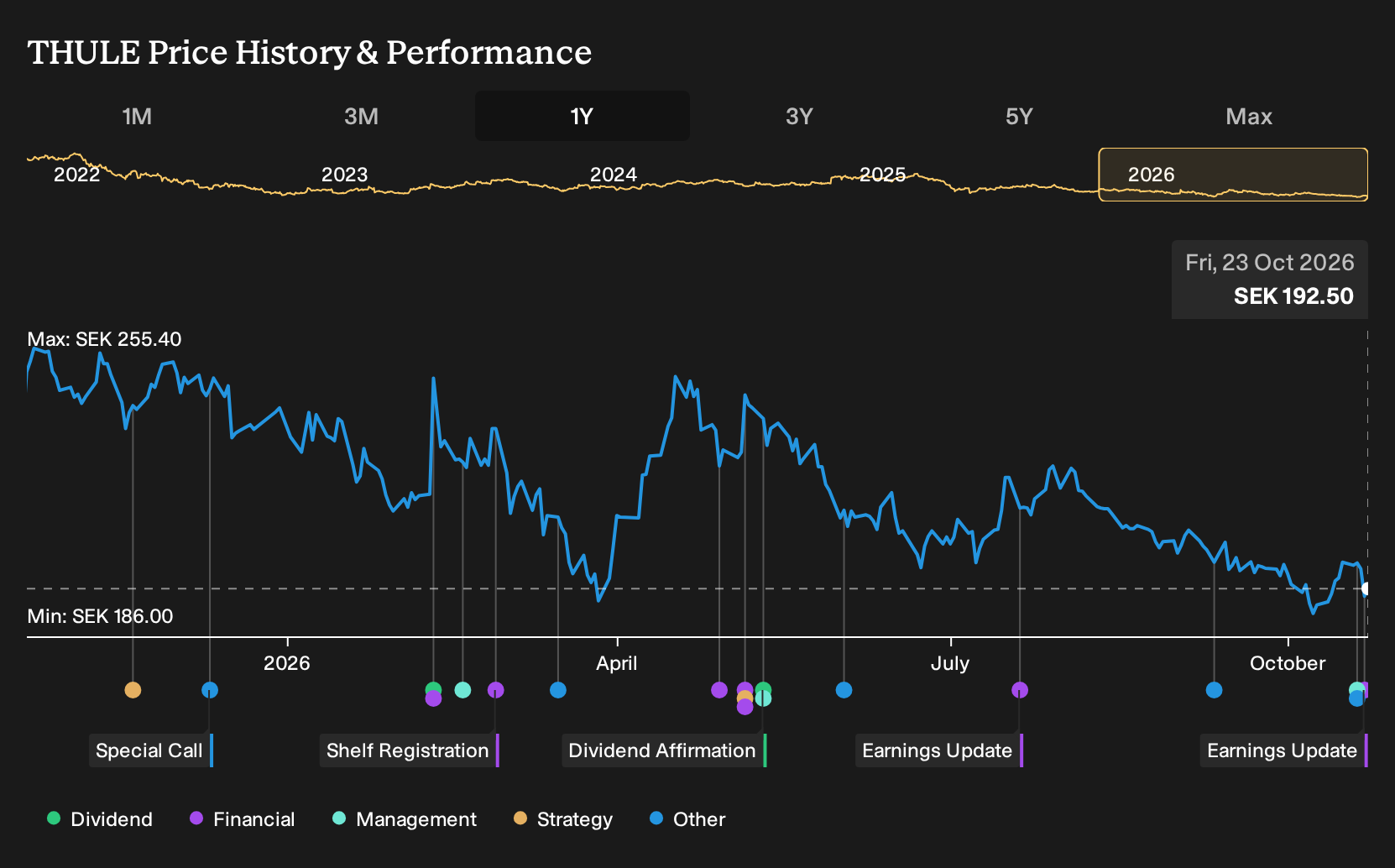
Task: Click the Max: SEK 255.40 label
Action: pyautogui.click(x=104, y=339)
